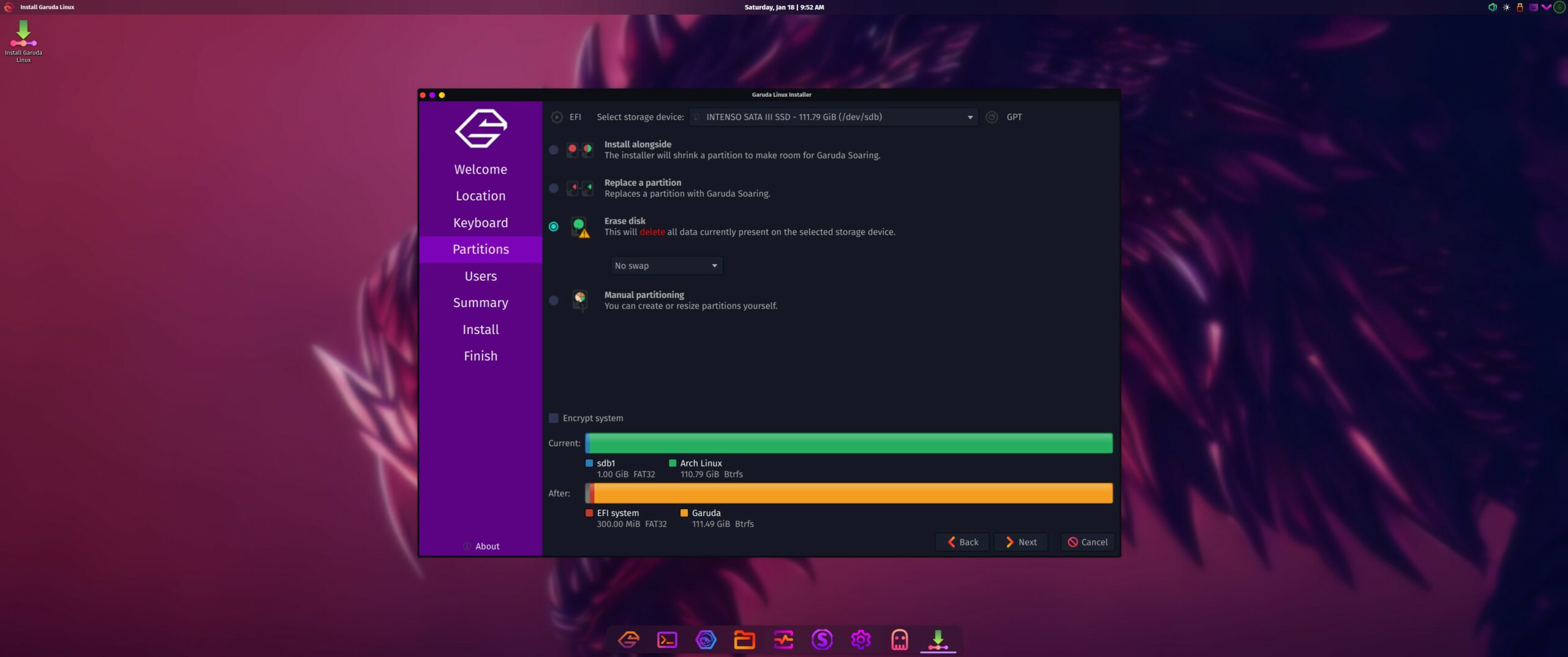Go to the Summary step in sidebar
The height and width of the screenshot is (657, 1568).
[481, 303]
